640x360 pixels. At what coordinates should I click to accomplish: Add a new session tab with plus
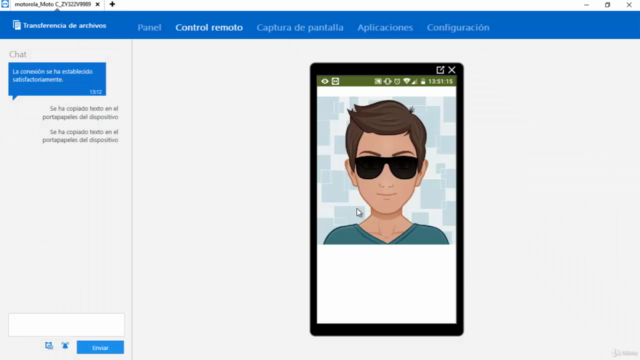pyautogui.click(x=112, y=4)
